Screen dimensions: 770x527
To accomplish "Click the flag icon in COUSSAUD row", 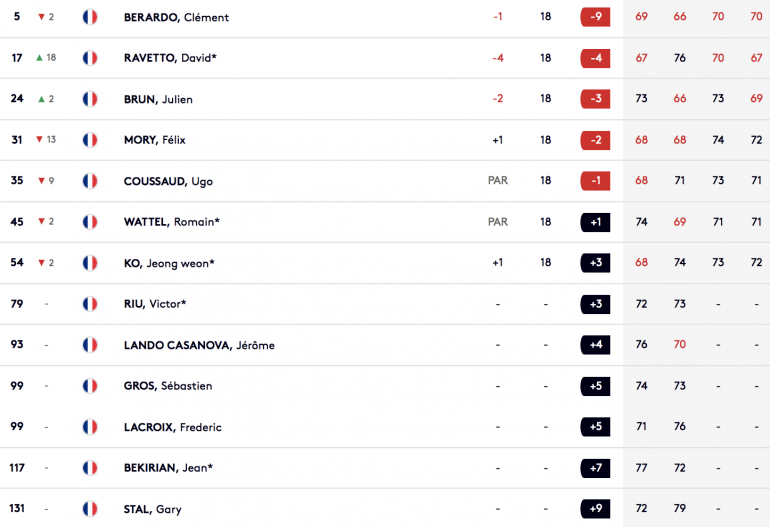I will [90, 181].
